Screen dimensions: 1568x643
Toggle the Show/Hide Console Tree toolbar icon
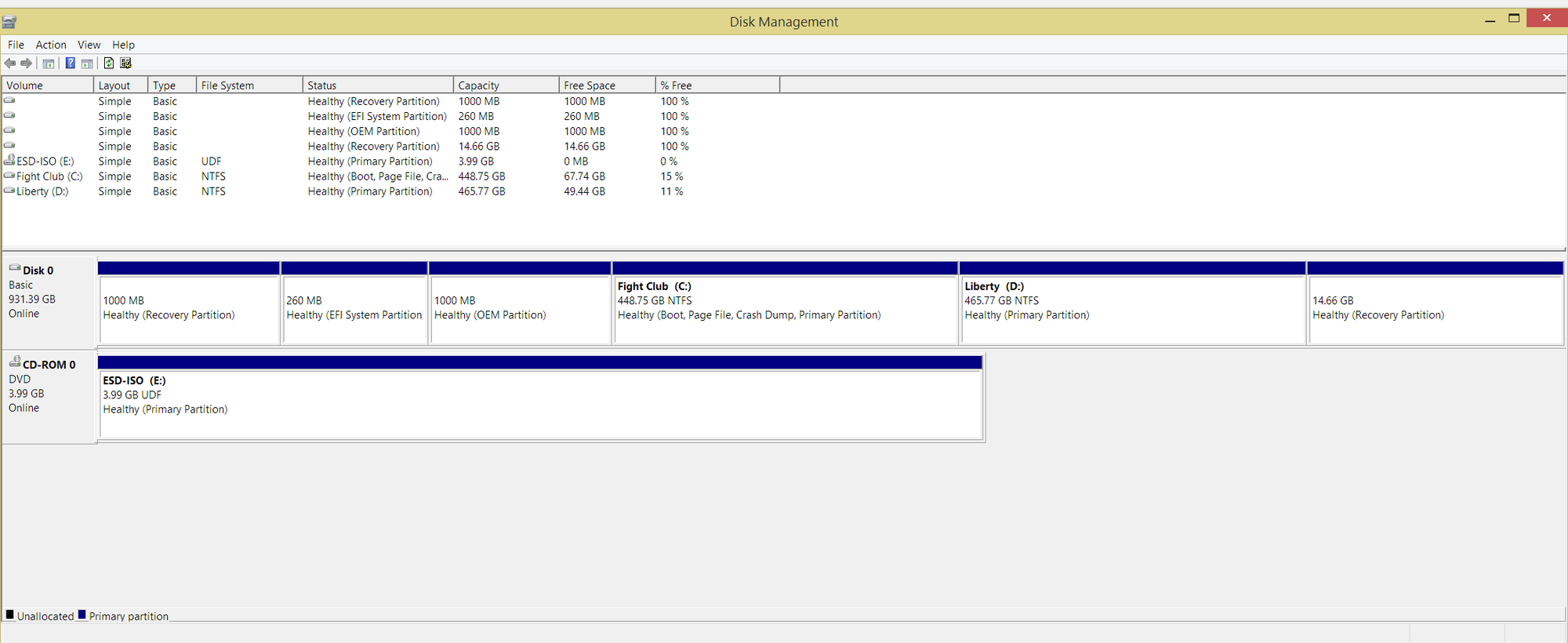(49, 64)
